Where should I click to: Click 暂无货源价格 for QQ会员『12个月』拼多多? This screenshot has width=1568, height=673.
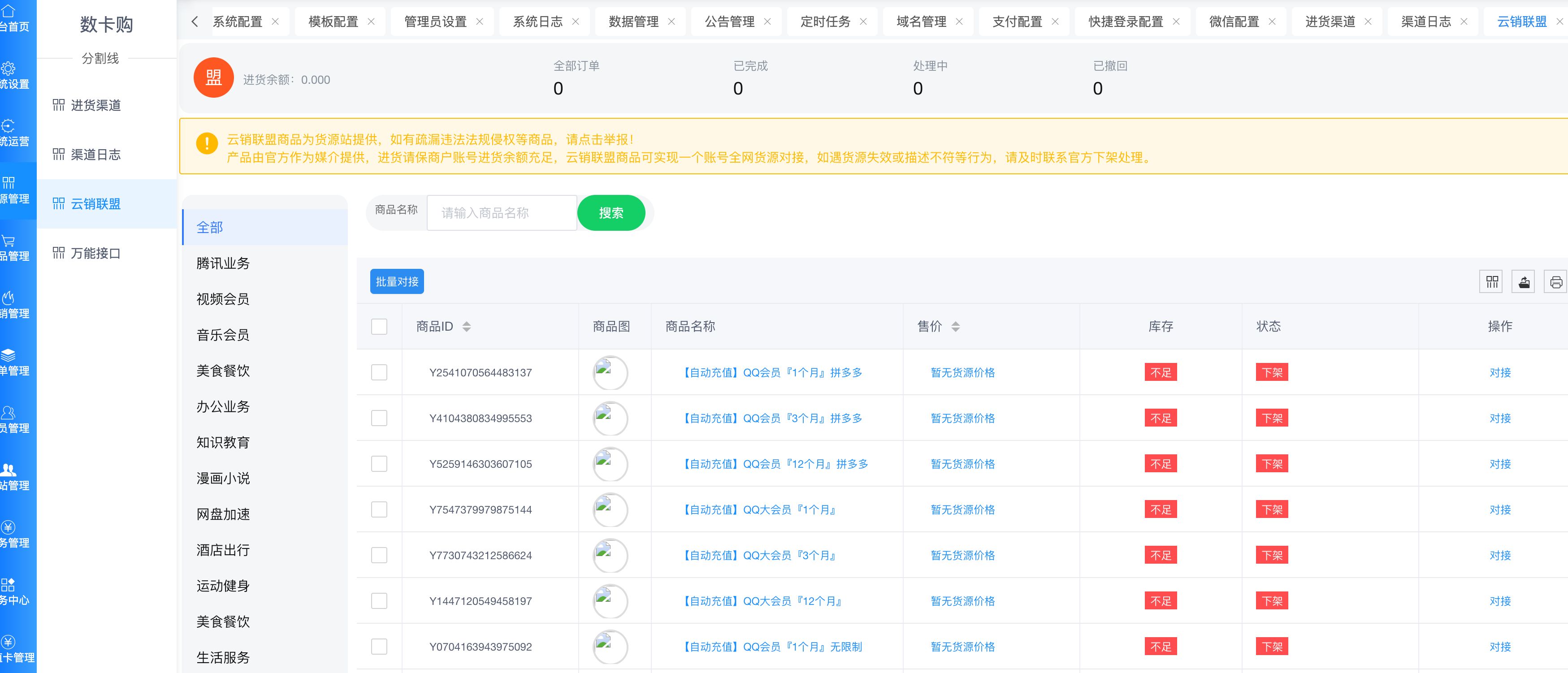[962, 464]
